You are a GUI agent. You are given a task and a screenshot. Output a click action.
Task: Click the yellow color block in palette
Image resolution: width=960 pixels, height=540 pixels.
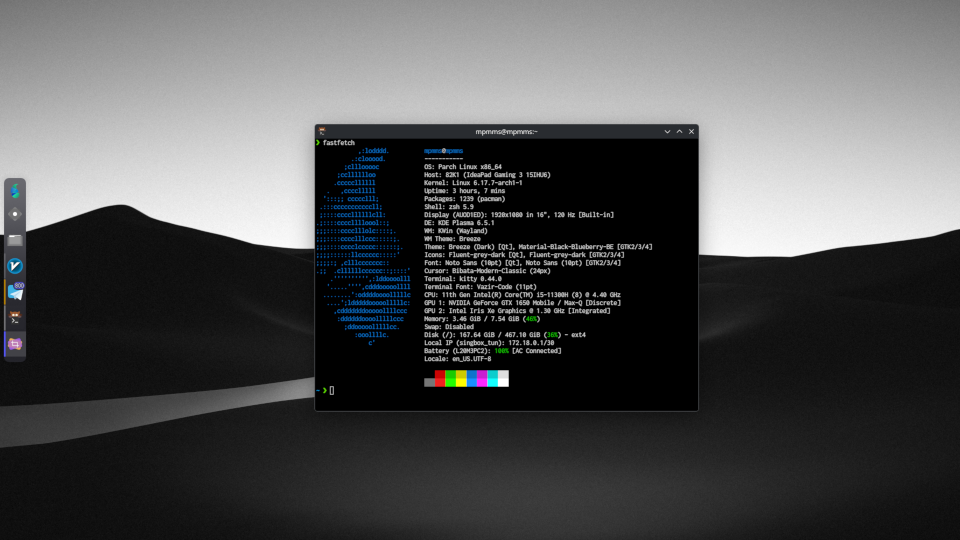[x=461, y=378]
